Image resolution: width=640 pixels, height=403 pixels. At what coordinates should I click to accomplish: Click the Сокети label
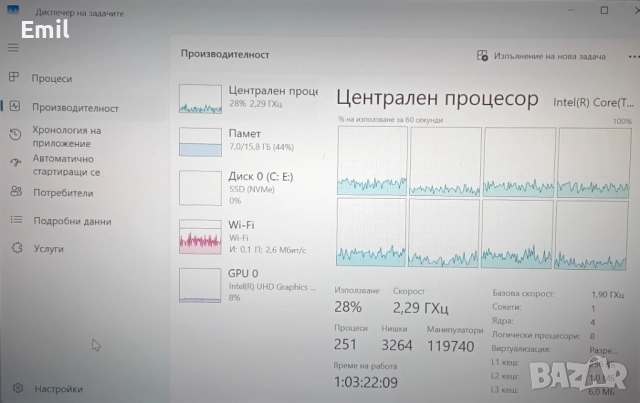(507, 307)
